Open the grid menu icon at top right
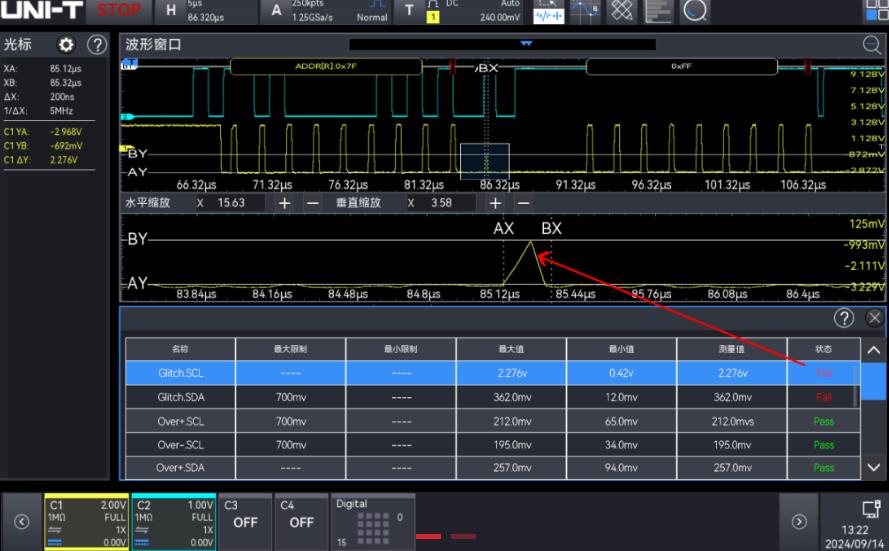The width and height of the screenshot is (889, 551). 875,11
